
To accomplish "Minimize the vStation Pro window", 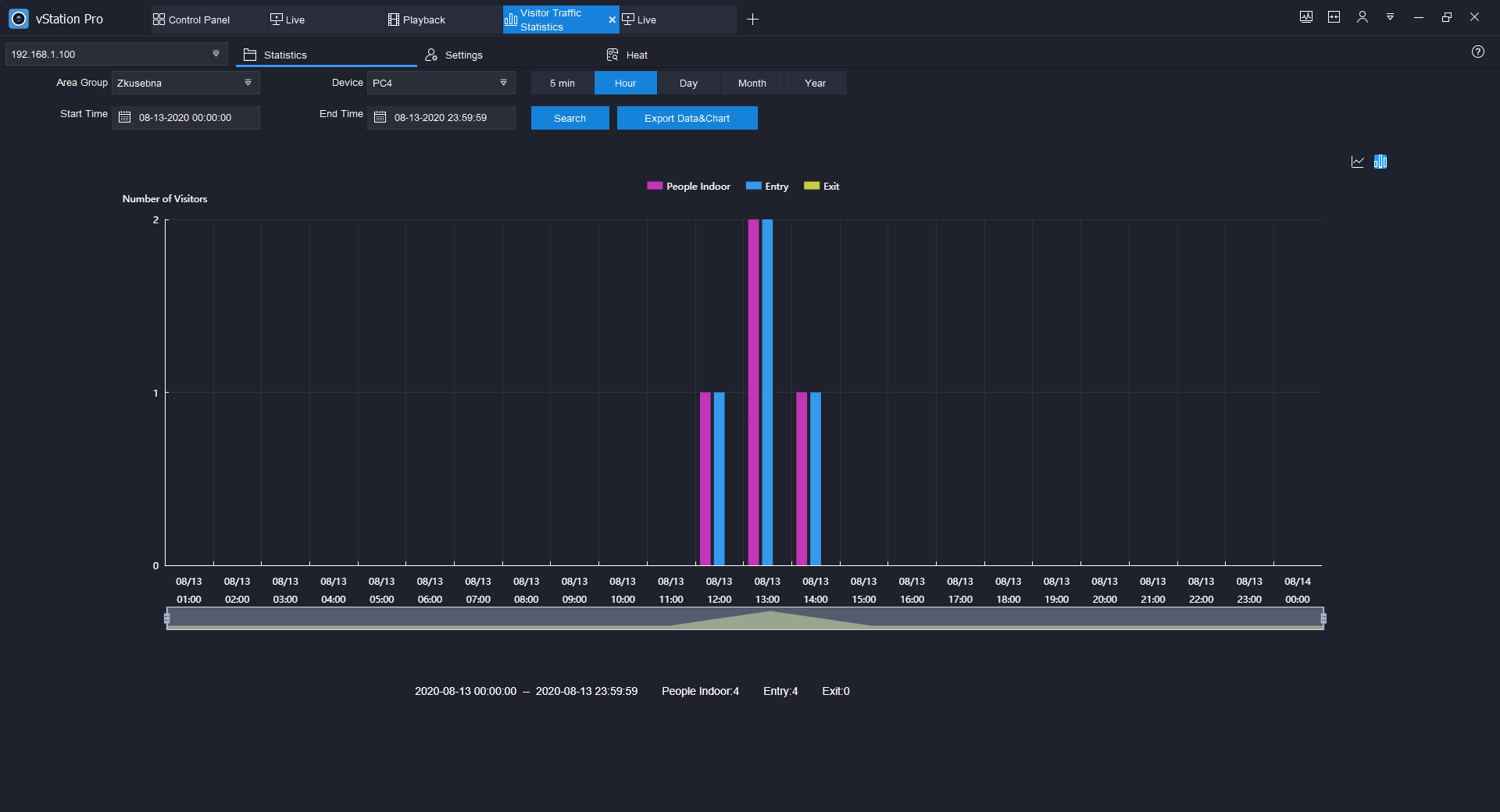I will (x=1419, y=17).
